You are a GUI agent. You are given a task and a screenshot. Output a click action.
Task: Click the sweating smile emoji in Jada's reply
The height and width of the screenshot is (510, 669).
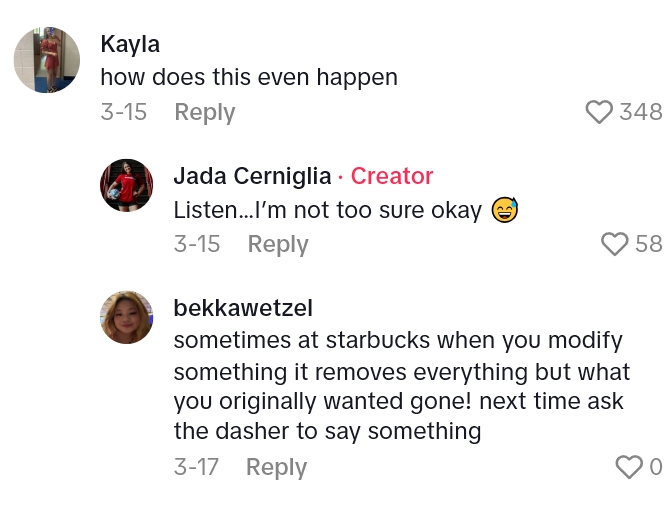point(505,211)
